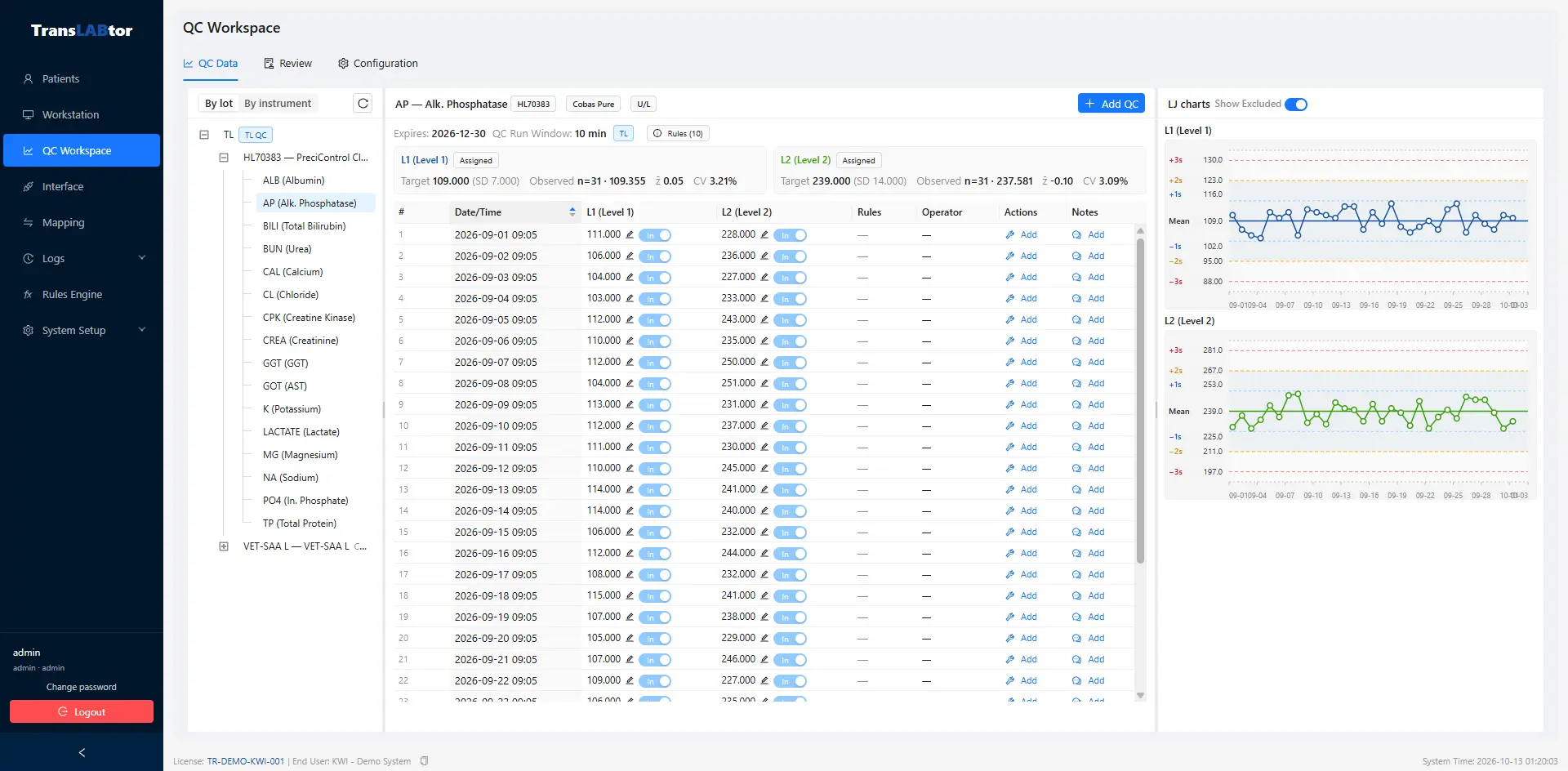Toggle the L1 In switch in row 1
Viewport: 1568px width, 771px height.
point(655,235)
